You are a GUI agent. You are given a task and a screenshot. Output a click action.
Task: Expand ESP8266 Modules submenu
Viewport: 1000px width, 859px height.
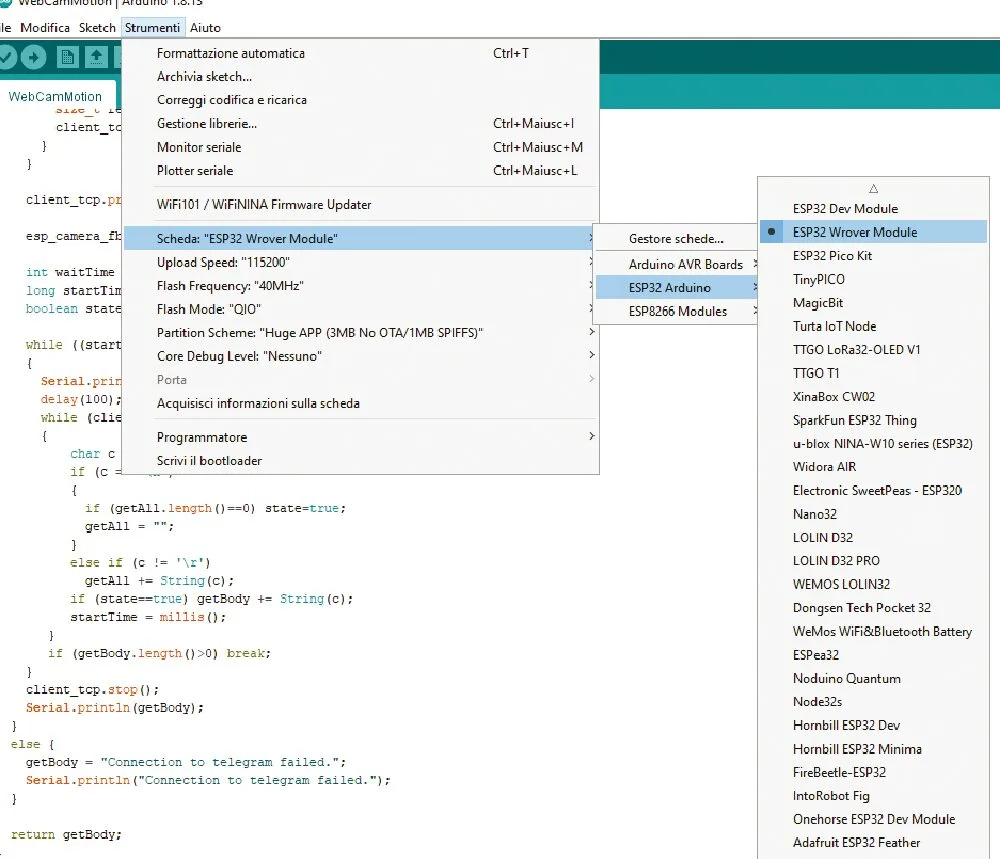(676, 311)
